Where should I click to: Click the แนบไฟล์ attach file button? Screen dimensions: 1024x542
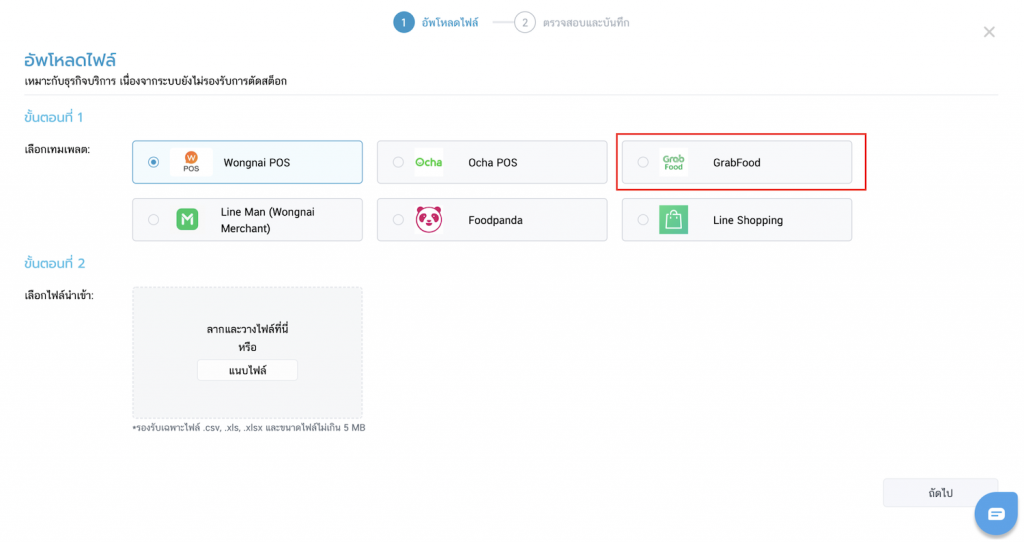point(248,370)
